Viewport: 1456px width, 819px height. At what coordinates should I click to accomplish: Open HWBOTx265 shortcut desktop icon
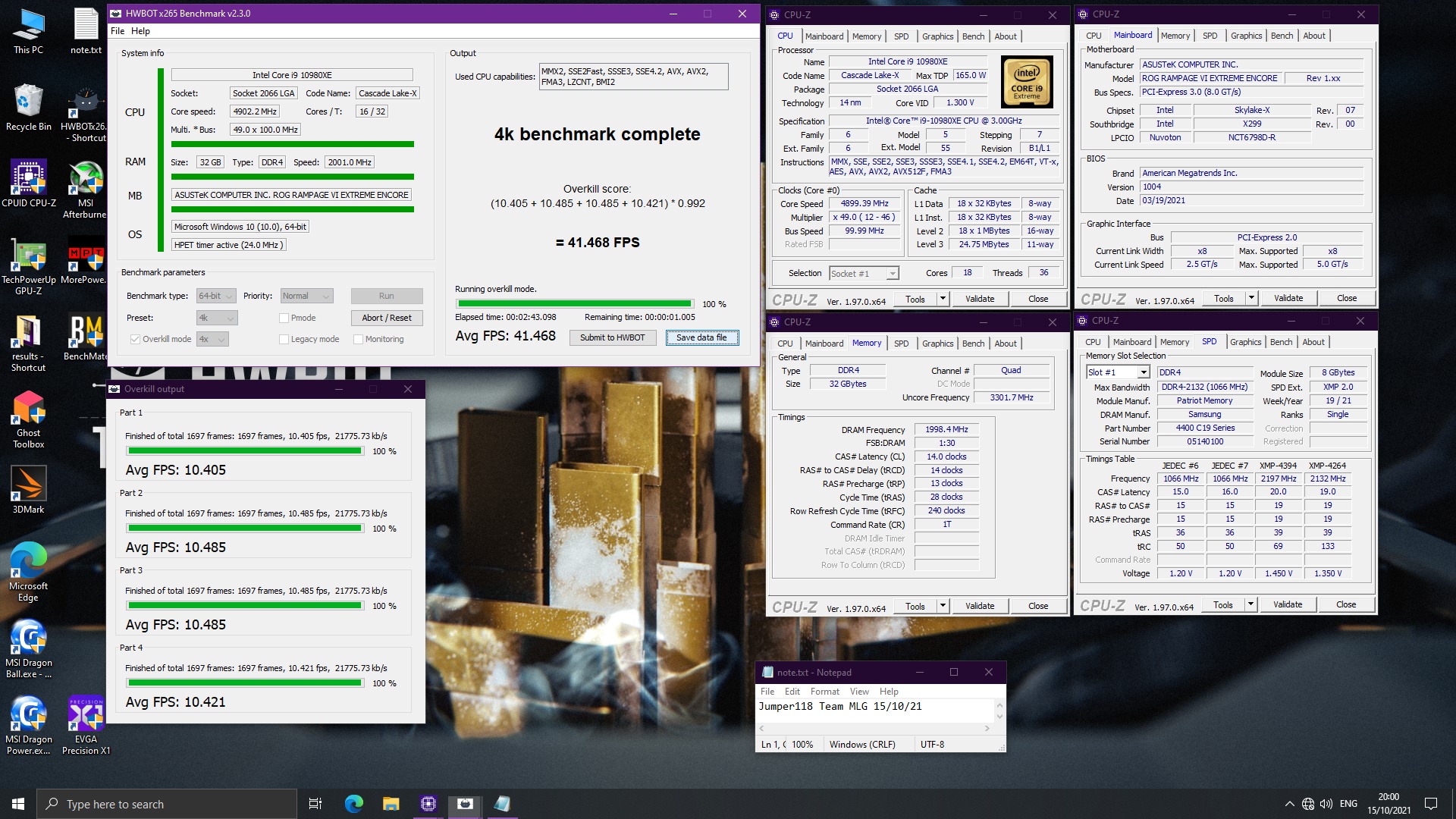click(x=85, y=114)
